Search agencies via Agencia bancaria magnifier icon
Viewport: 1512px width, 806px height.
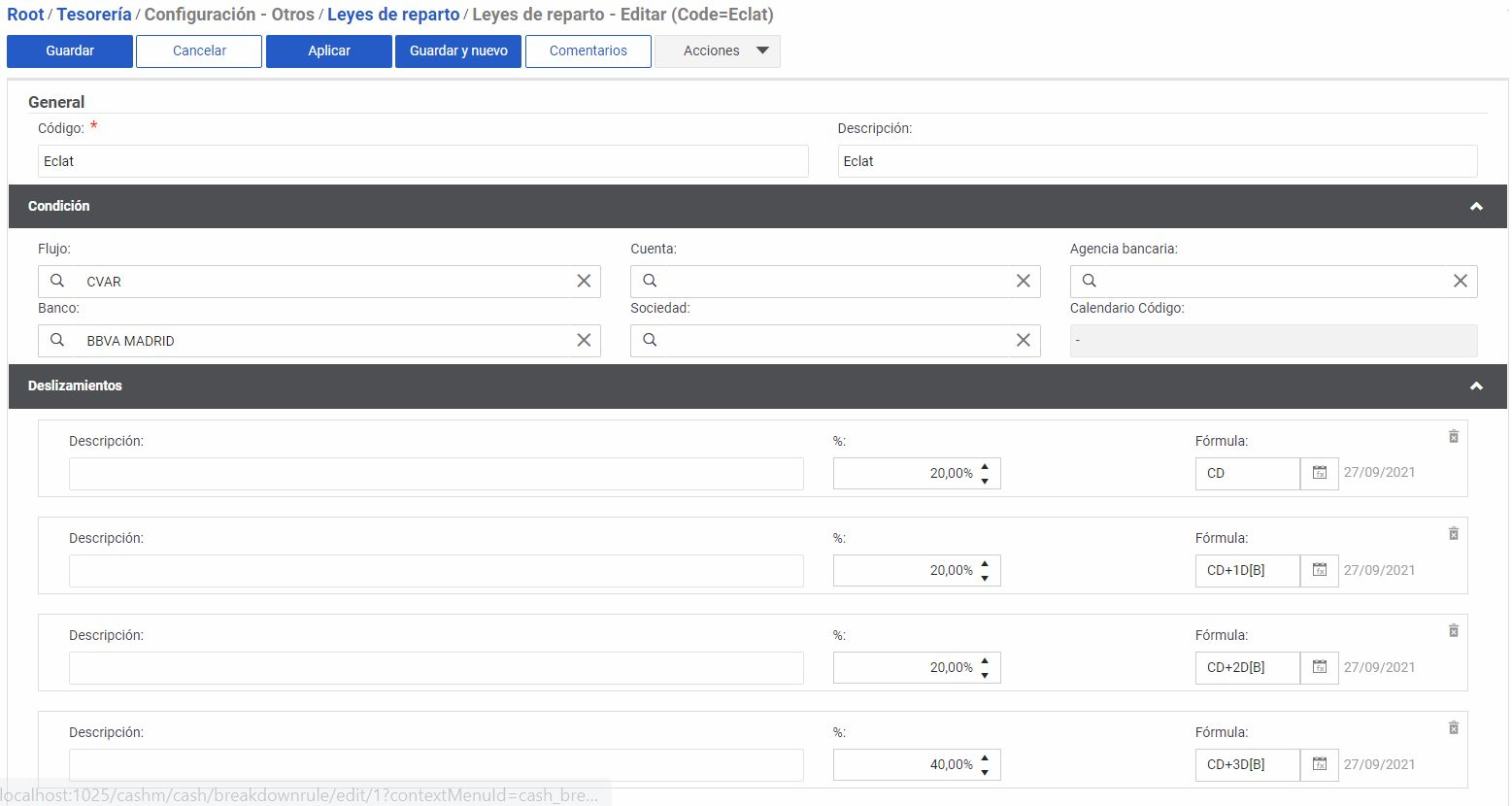[x=1089, y=281]
